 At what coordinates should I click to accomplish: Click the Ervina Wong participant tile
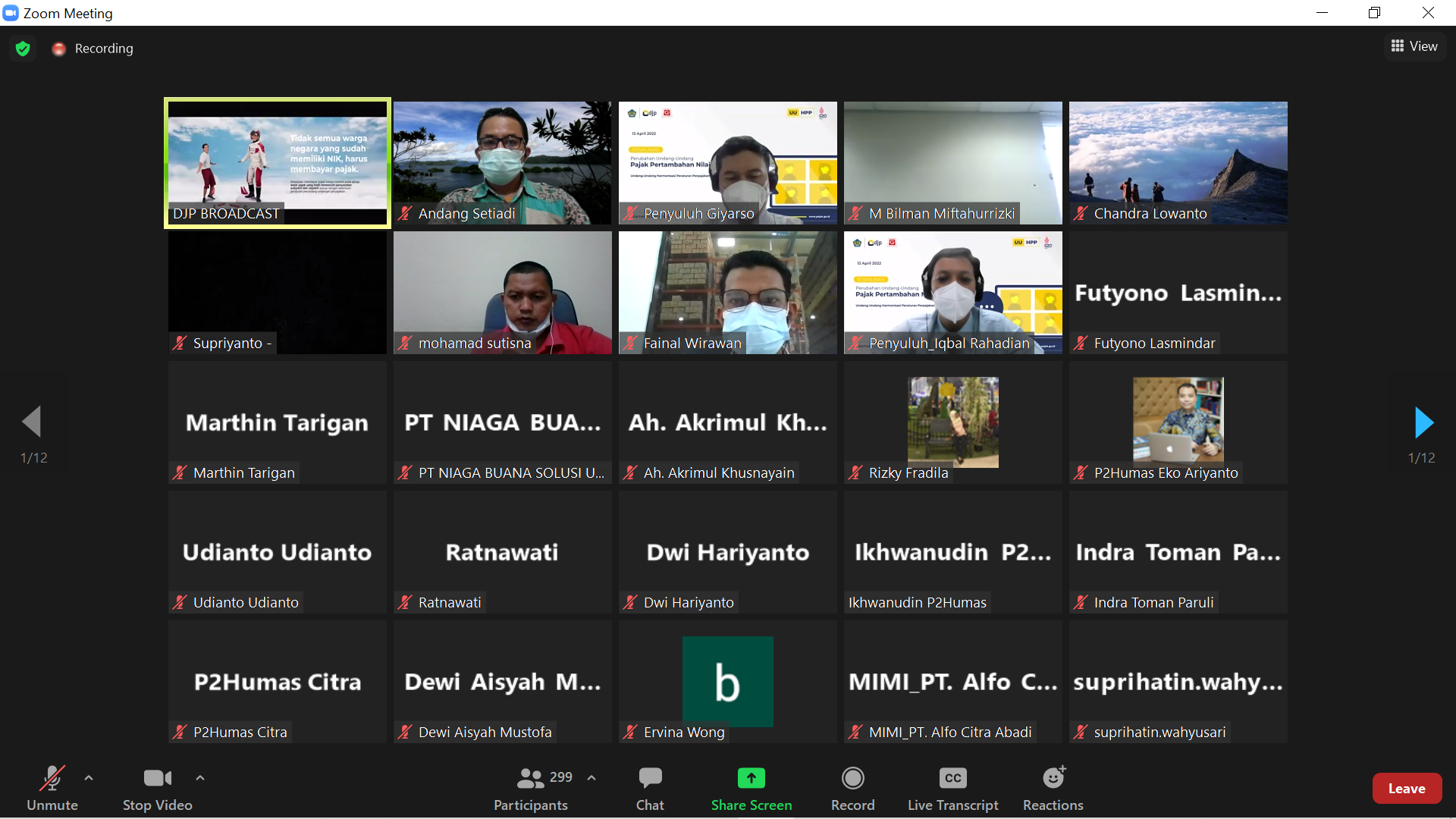[x=727, y=681]
